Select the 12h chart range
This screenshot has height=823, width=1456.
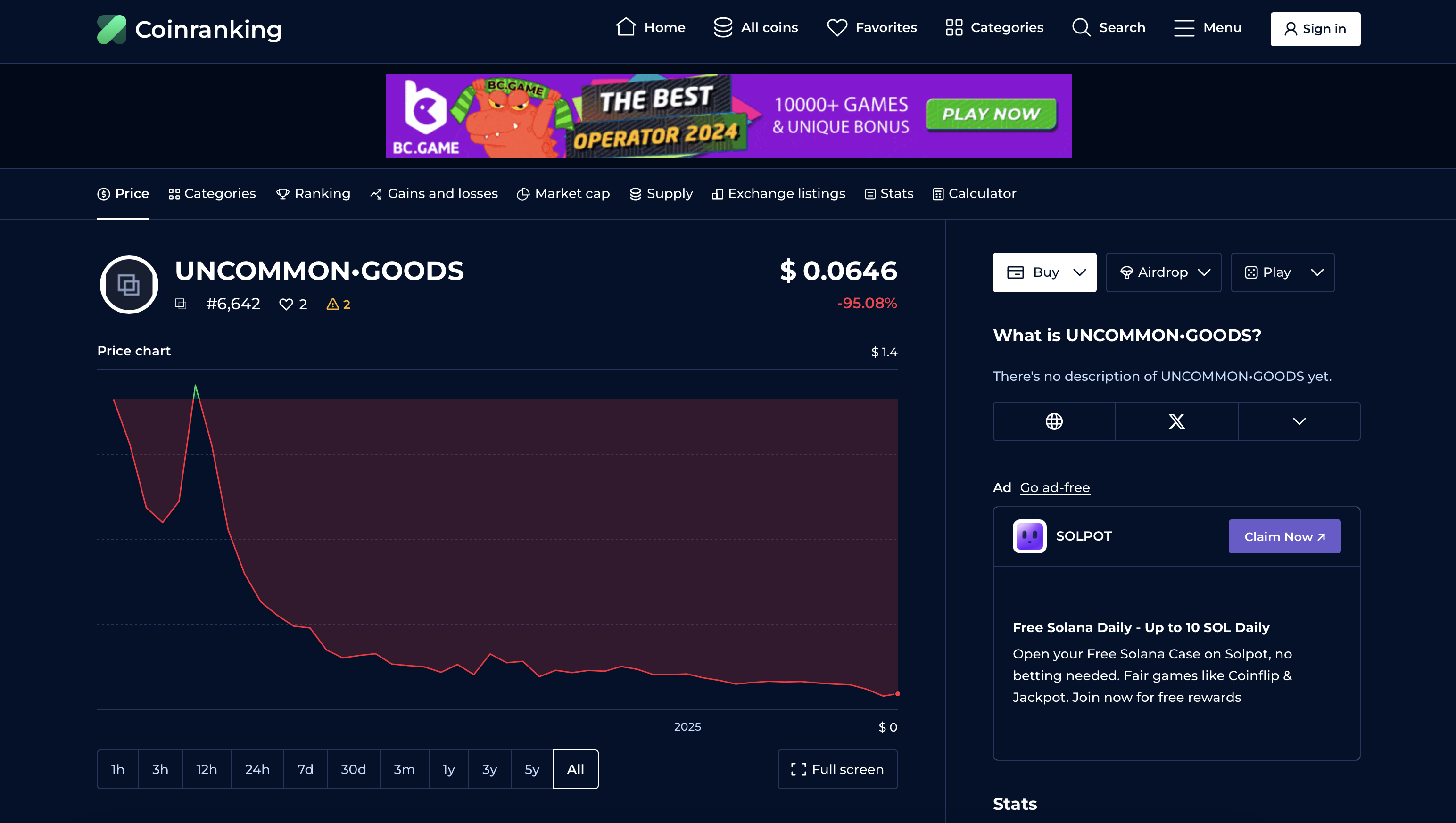coord(207,769)
